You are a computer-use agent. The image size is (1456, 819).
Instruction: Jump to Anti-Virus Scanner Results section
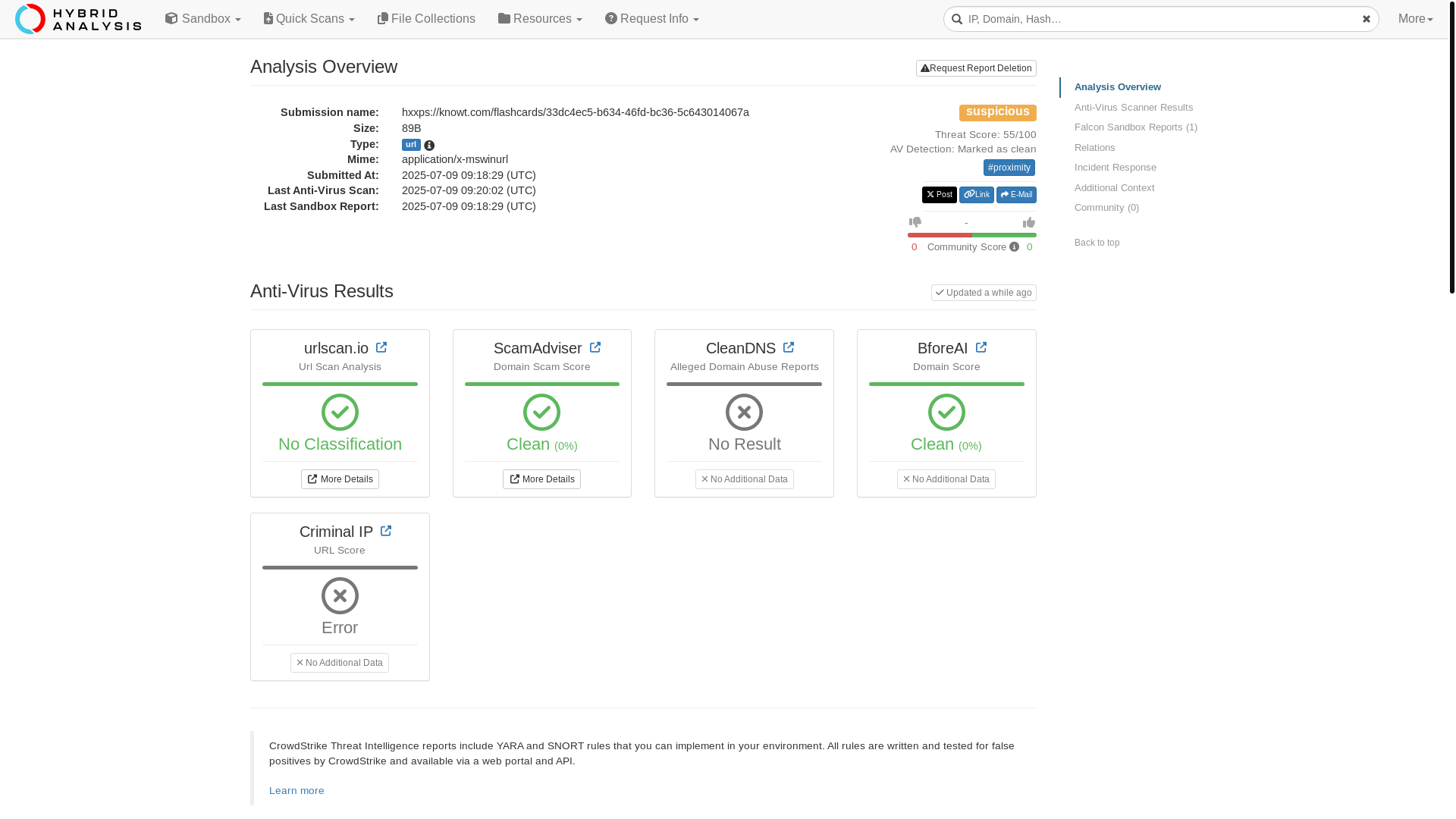pos(1134,108)
